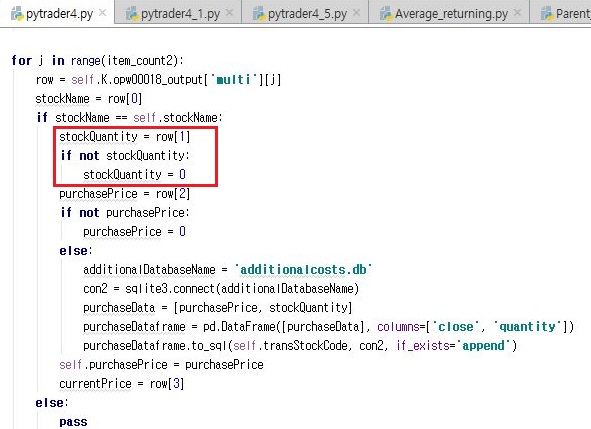591x429 pixels.
Task: Click 'stockName = row[0]' line
Action: (89, 99)
